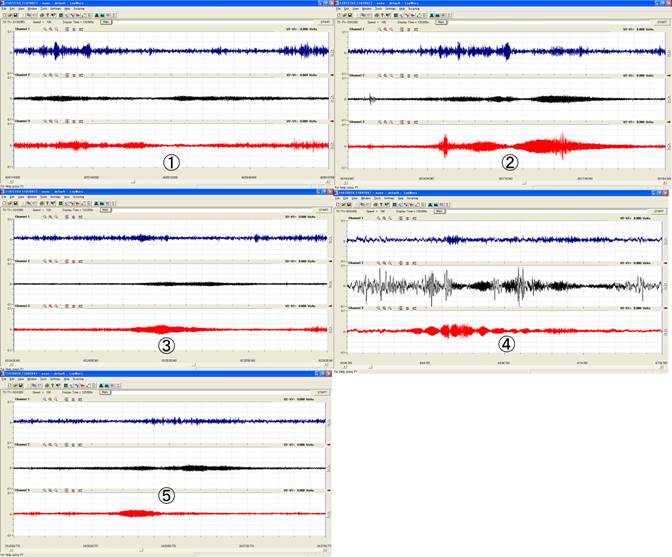672x557 pixels.
Task: Click Channel 1 autoscale icon in window 2
Action: pyautogui.click(x=400, y=29)
